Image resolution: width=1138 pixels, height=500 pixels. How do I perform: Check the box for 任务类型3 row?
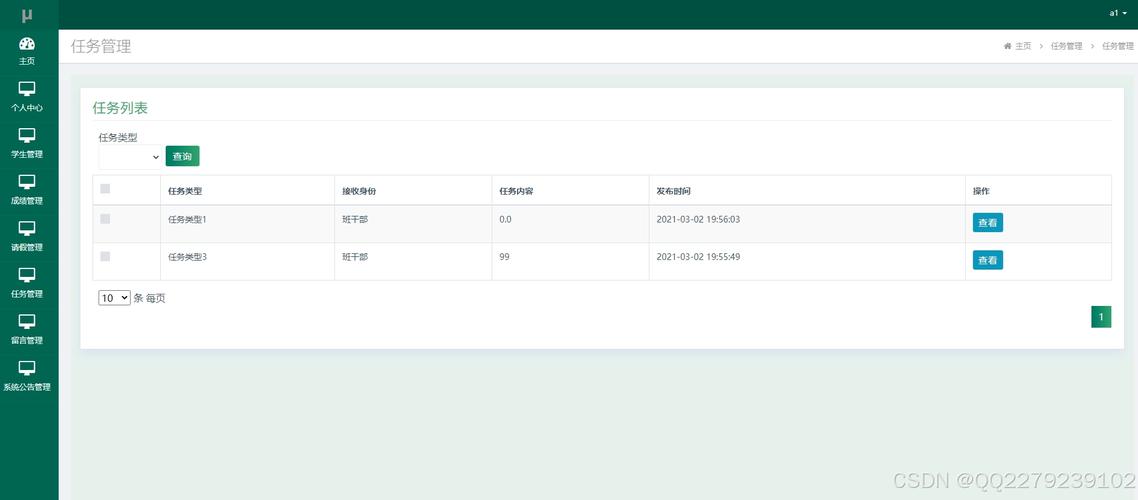click(x=105, y=257)
